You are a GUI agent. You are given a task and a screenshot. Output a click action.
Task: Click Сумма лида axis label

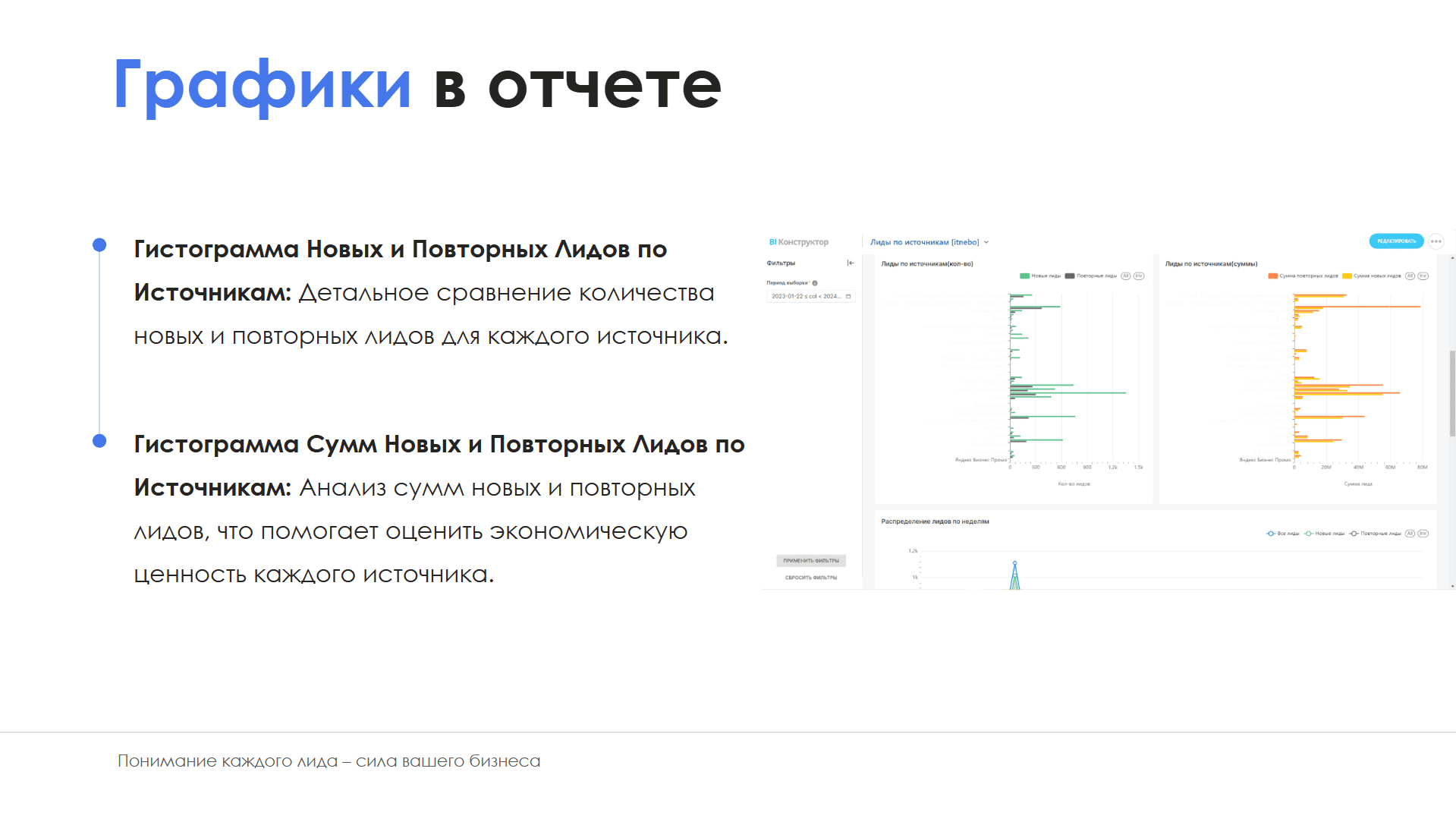click(x=1358, y=484)
